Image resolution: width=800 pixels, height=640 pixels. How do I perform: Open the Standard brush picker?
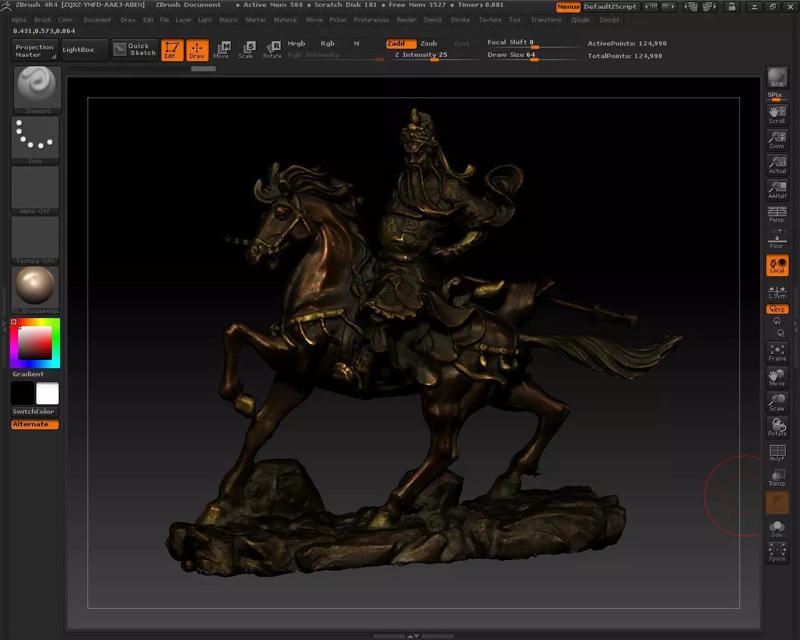pos(35,88)
